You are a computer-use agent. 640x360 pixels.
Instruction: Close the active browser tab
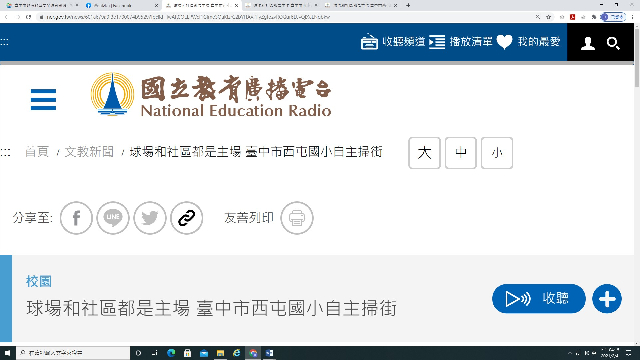coord(236,5)
